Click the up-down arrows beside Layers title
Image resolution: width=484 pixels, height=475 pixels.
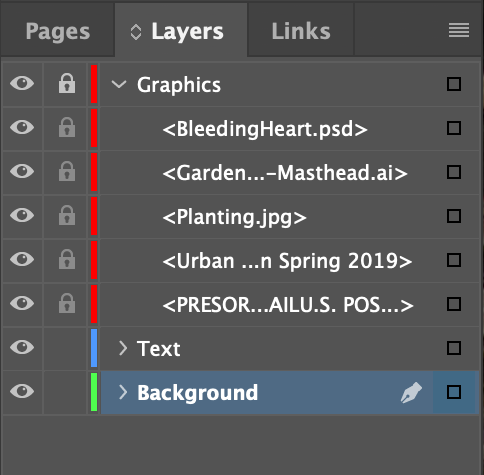136,32
